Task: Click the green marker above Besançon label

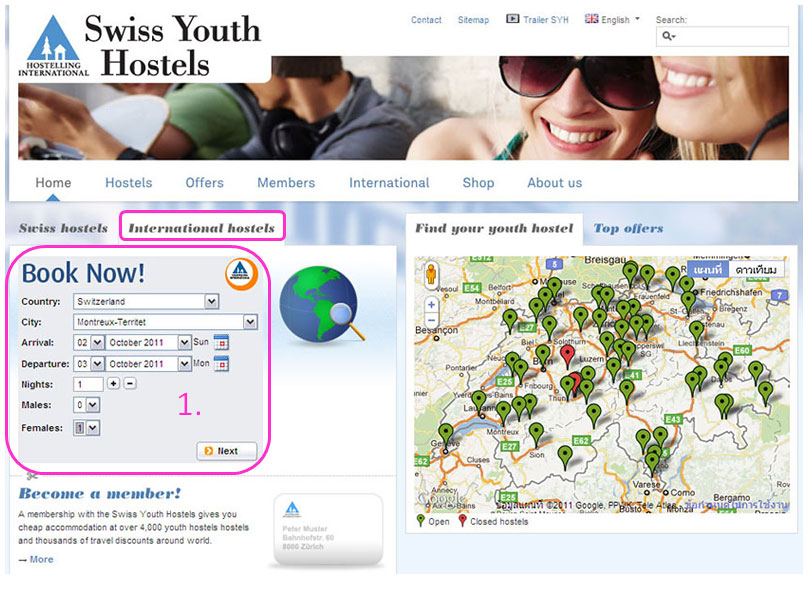Action: [x=510, y=321]
